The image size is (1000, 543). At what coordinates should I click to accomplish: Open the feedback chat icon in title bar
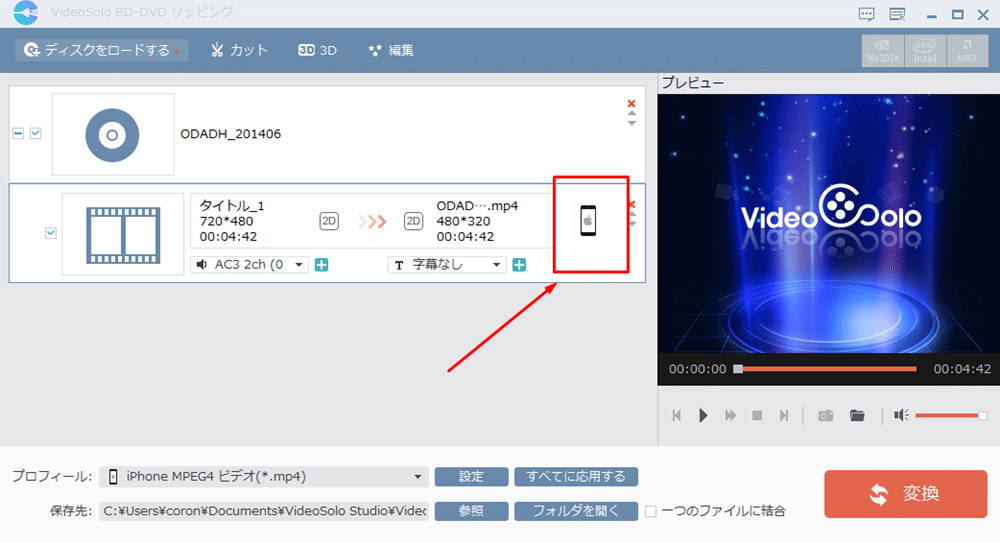pos(866,14)
